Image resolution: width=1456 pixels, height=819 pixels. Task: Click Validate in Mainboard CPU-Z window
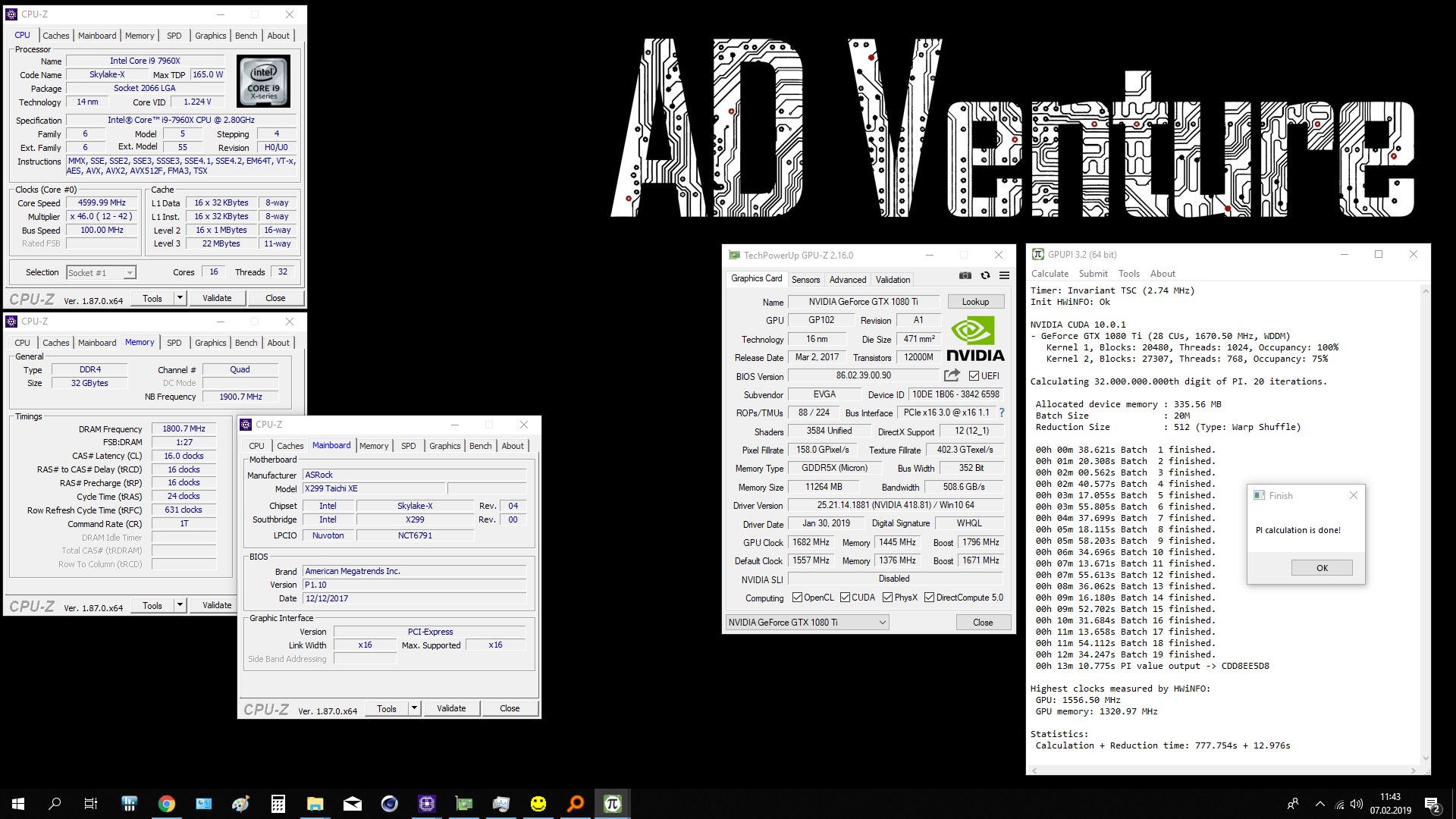451,708
